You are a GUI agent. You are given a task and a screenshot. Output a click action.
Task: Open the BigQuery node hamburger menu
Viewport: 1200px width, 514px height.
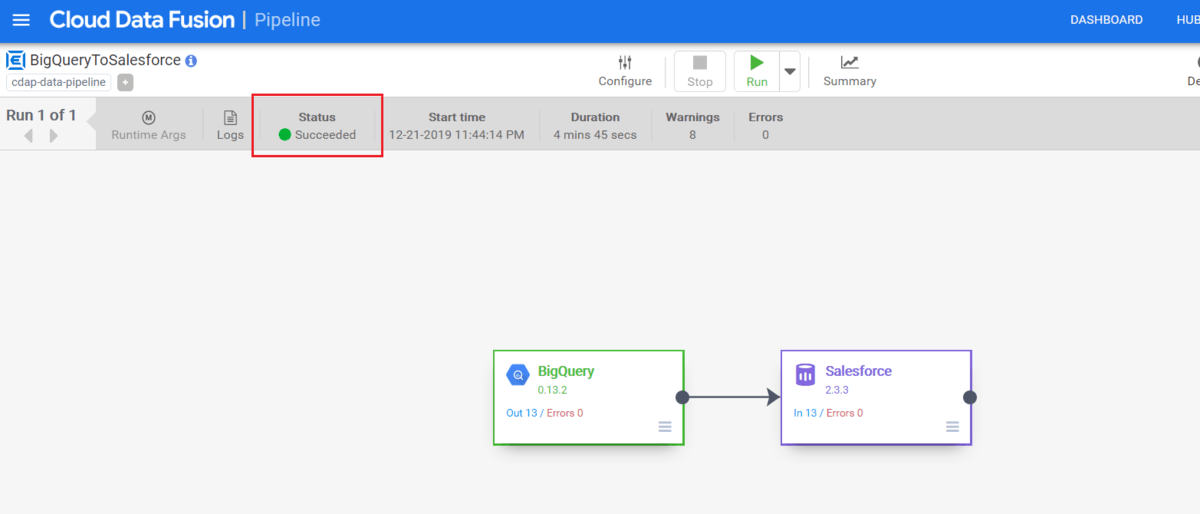[665, 427]
